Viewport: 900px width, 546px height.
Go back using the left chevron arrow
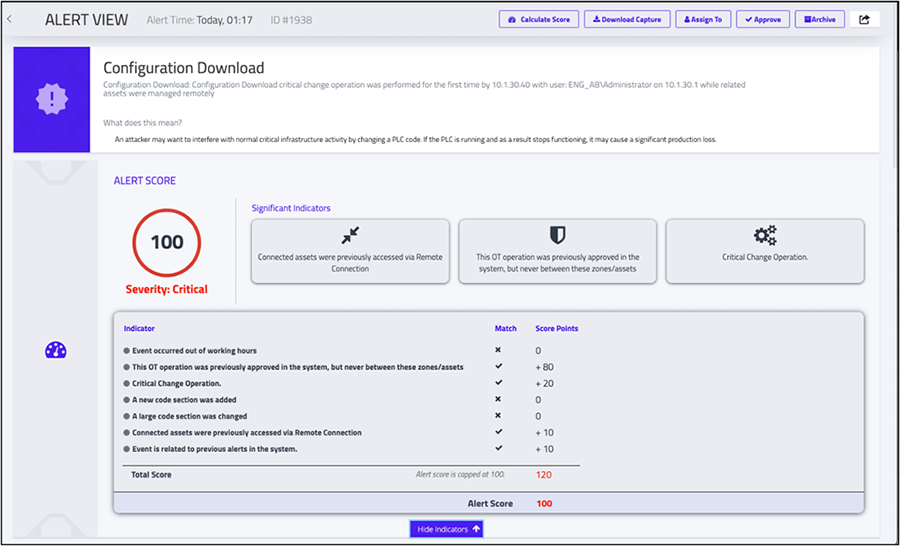pyautogui.click(x=9, y=20)
